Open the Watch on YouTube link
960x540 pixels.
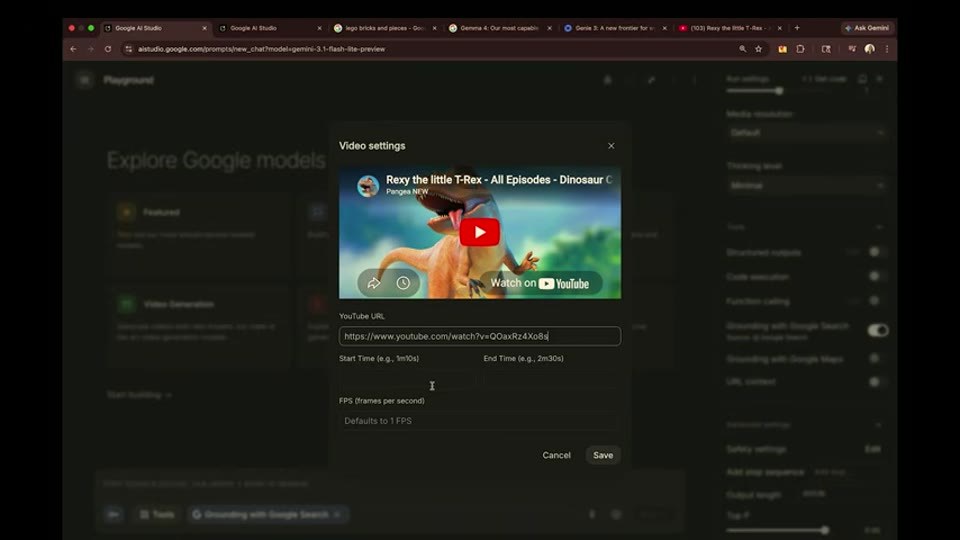tap(540, 283)
